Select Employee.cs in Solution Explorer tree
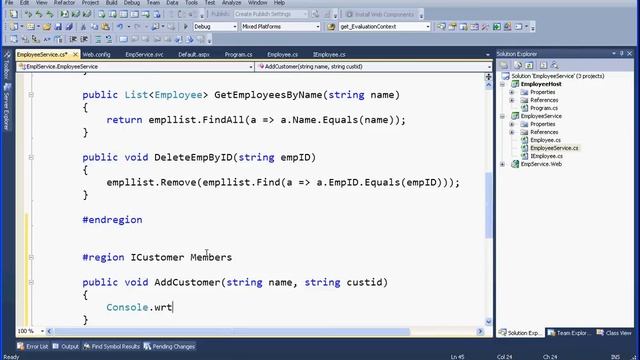640x360 pixels. [545, 140]
